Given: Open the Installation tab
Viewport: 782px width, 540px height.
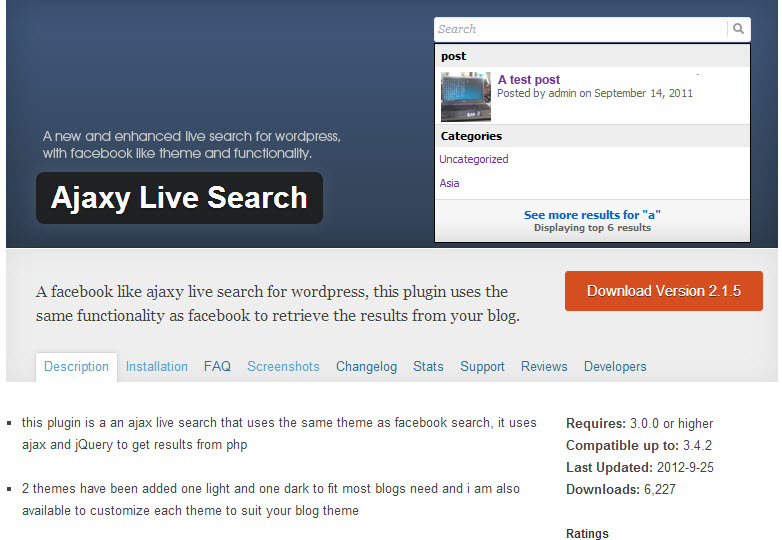Looking at the screenshot, I should point(157,366).
